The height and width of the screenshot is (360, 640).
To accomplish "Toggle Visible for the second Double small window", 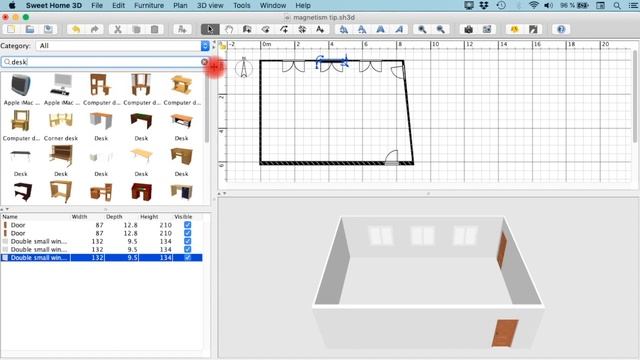I will (187, 249).
